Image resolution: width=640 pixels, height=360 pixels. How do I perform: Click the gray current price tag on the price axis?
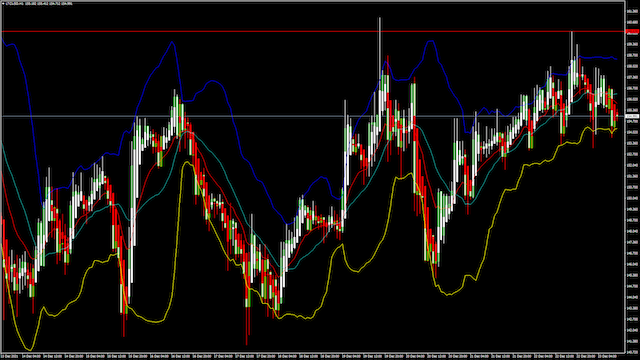(632, 116)
